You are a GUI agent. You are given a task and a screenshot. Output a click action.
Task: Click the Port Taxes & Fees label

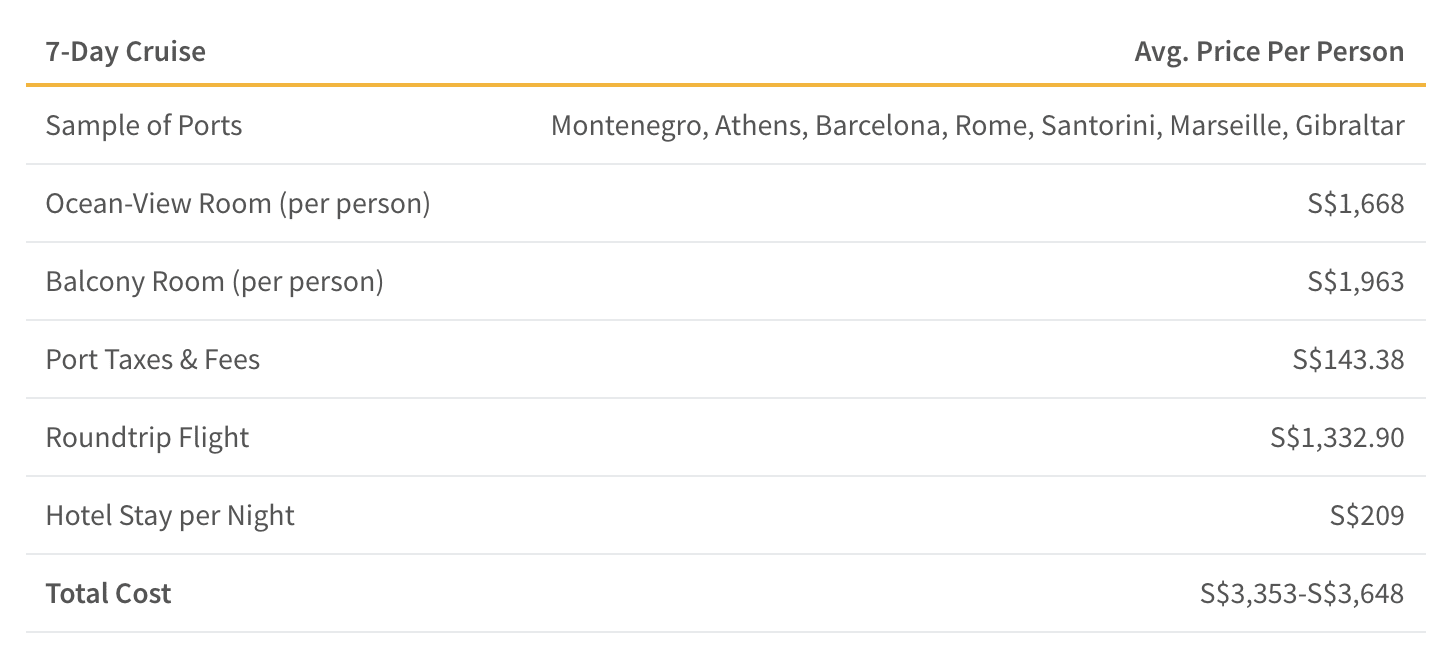click(153, 360)
